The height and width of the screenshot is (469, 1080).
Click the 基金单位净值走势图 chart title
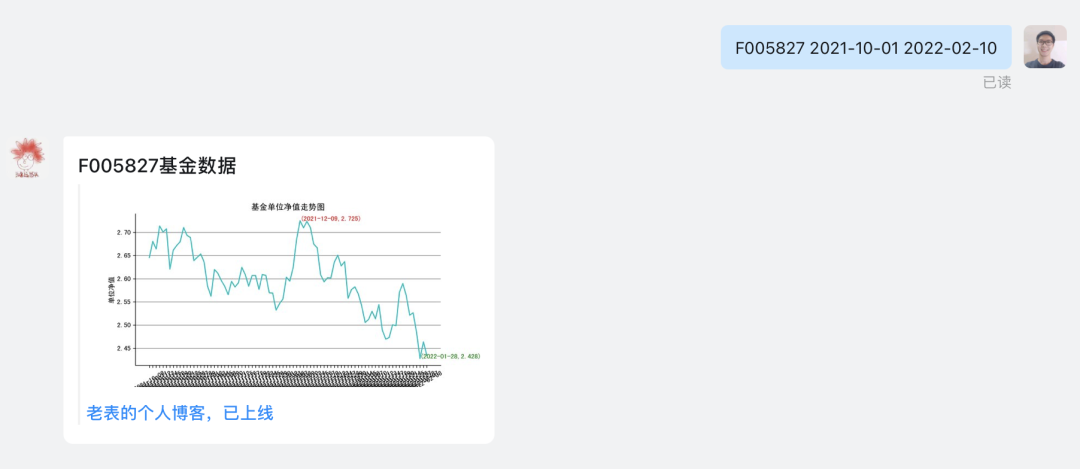coord(287,207)
